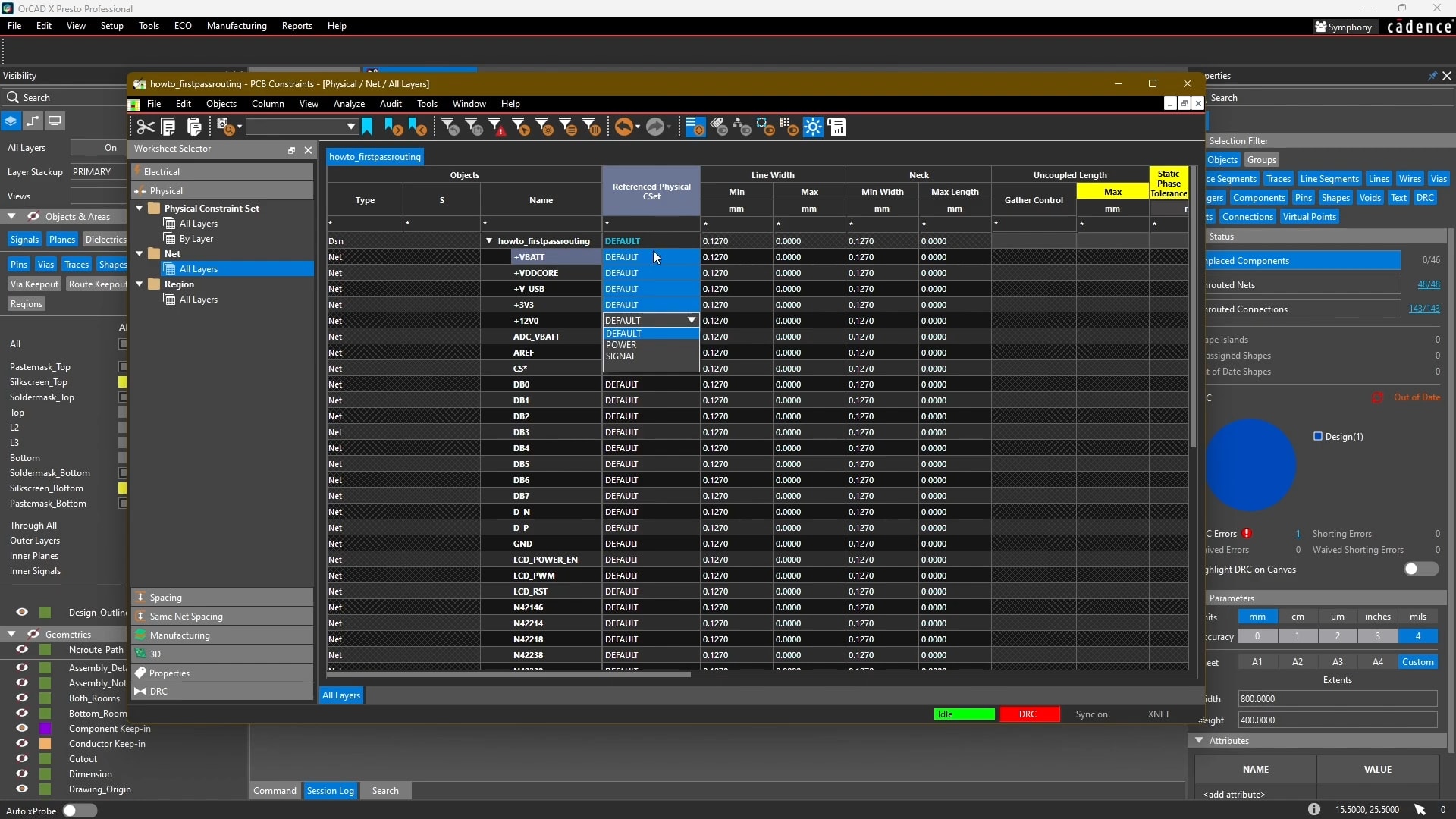The height and width of the screenshot is (819, 1456).
Task: Click the horizontal scrollbar of constraints table
Action: [510, 674]
